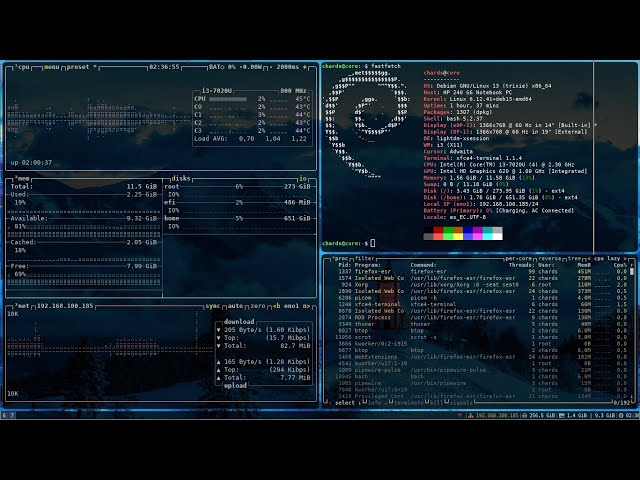Click the Threads column header

tap(522, 265)
